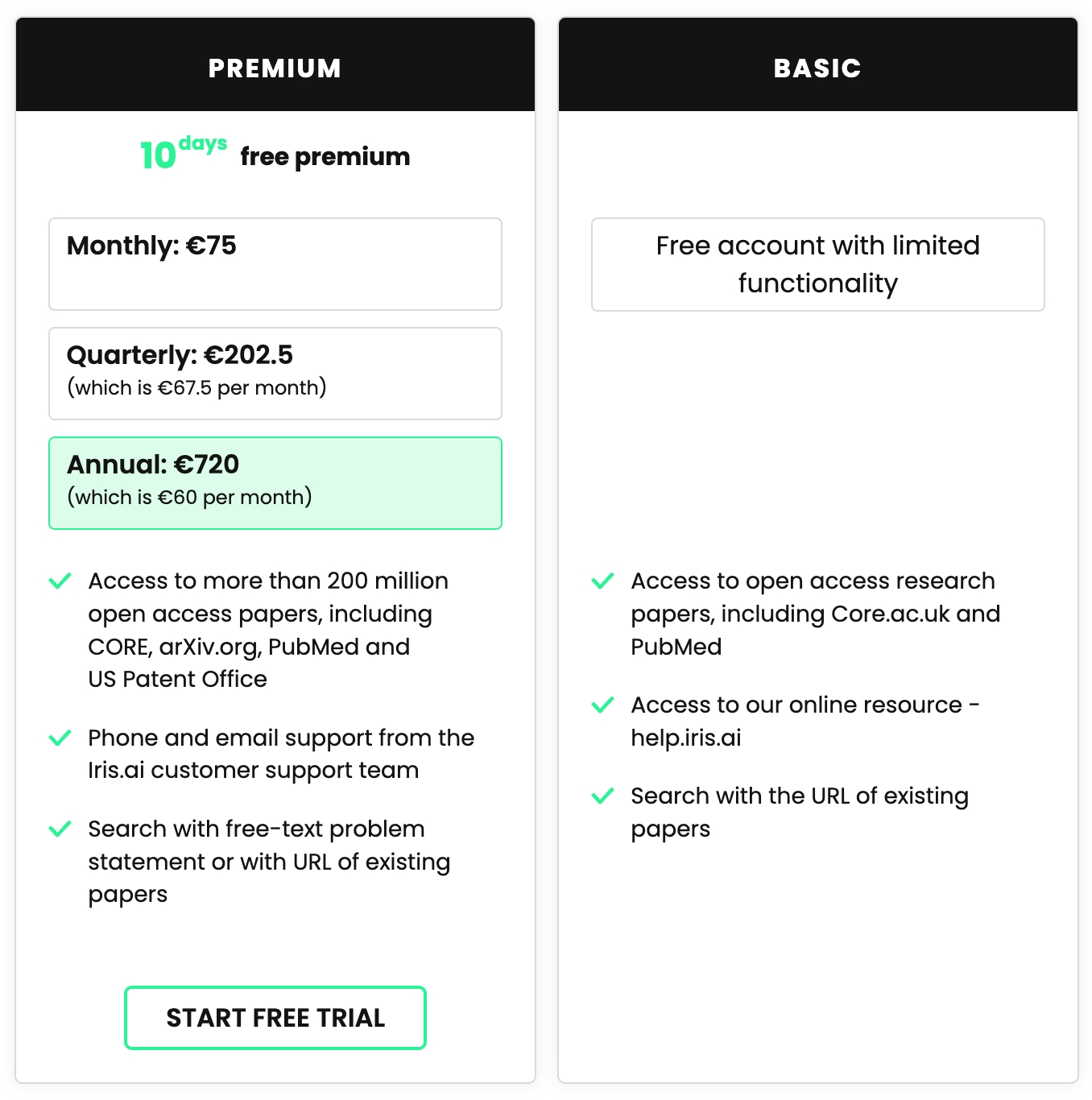
Task: Click the checkmark beside 200 million papers
Action: tap(60, 581)
